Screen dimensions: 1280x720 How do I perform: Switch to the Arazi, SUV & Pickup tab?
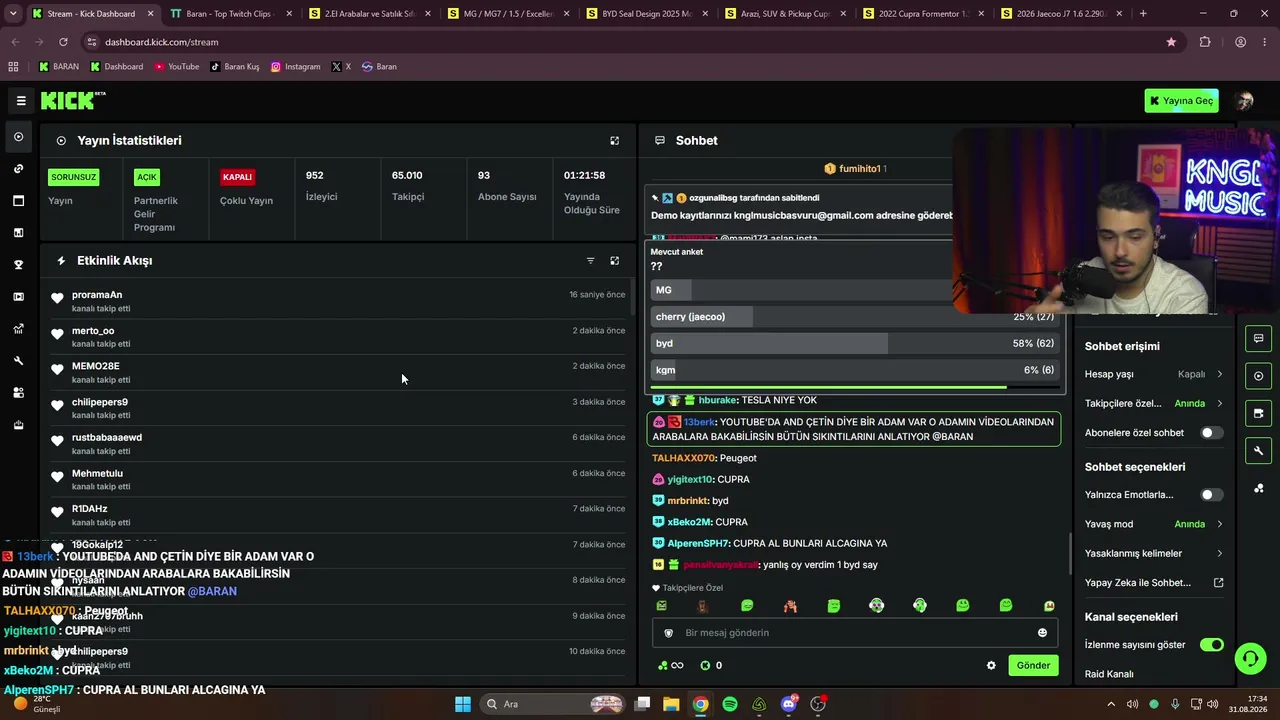tap(786, 14)
